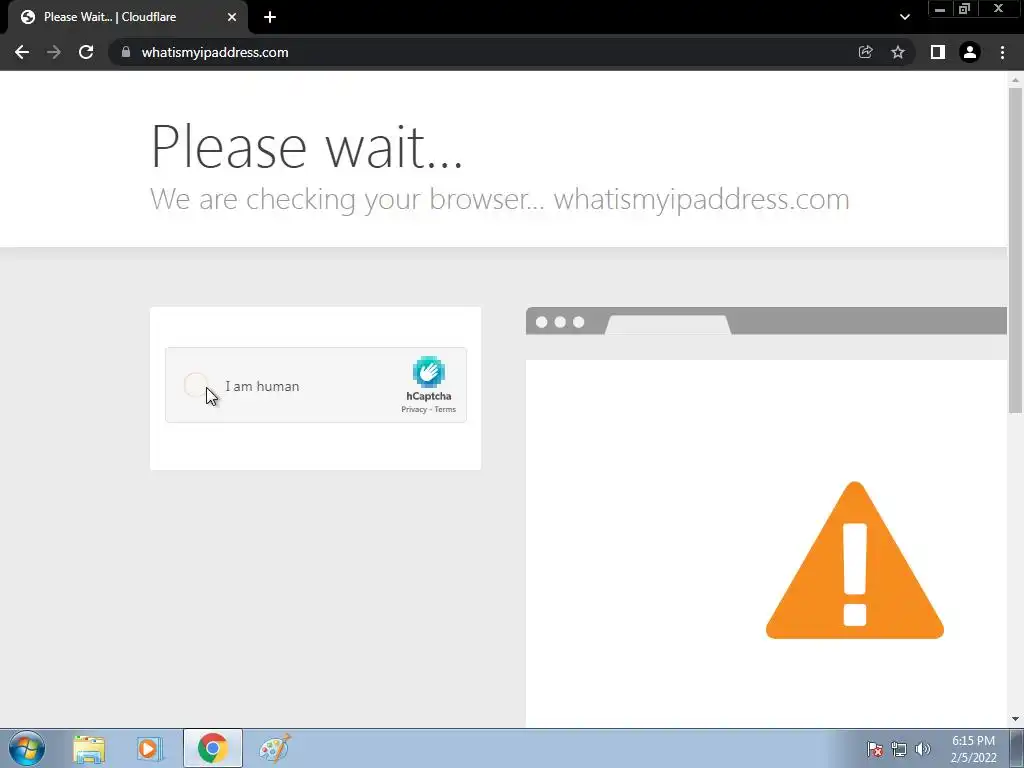Expand the tab search chevron
This screenshot has height=768, width=1024.
coord(904,17)
